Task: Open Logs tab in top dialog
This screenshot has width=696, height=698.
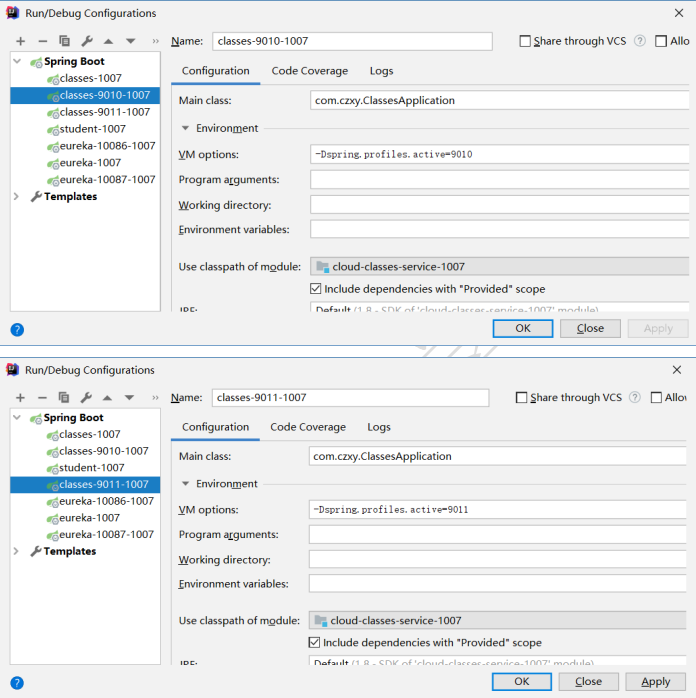Action: [x=381, y=71]
